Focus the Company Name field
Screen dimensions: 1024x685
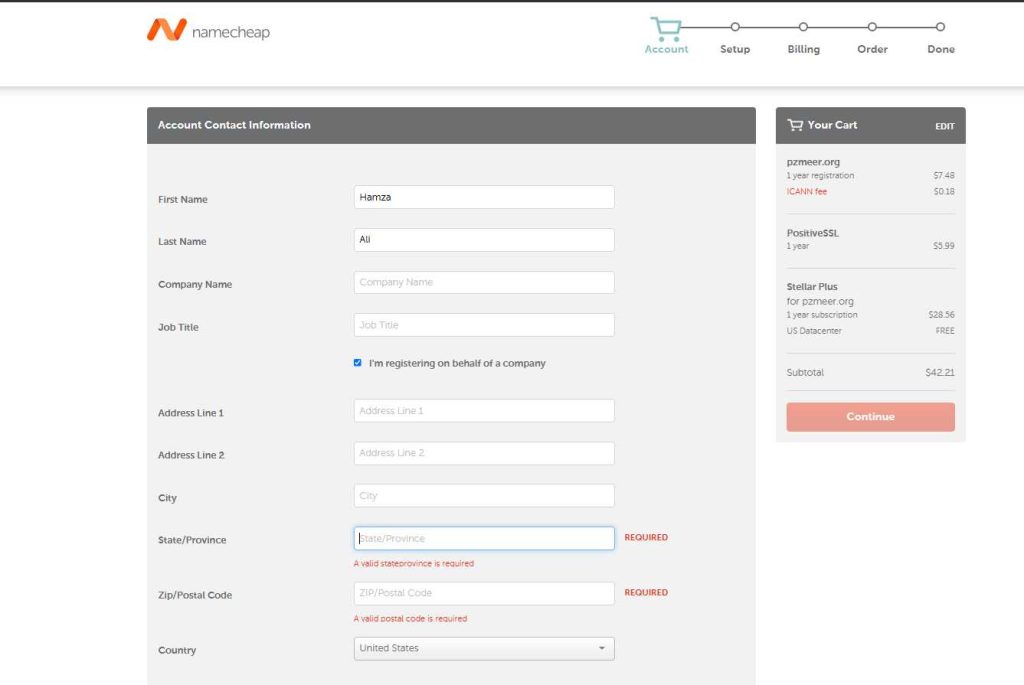point(483,283)
